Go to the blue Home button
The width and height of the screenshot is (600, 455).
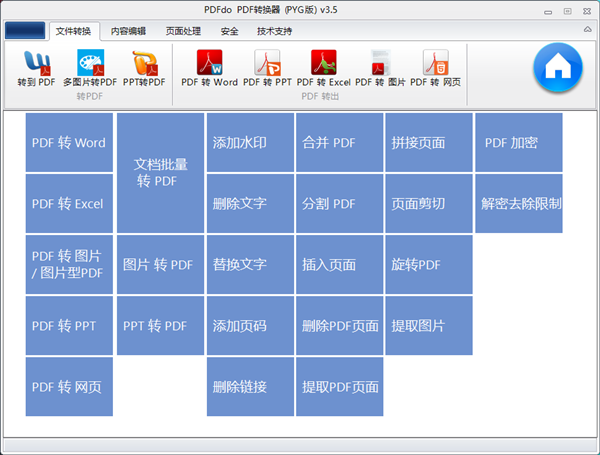pyautogui.click(x=558, y=68)
